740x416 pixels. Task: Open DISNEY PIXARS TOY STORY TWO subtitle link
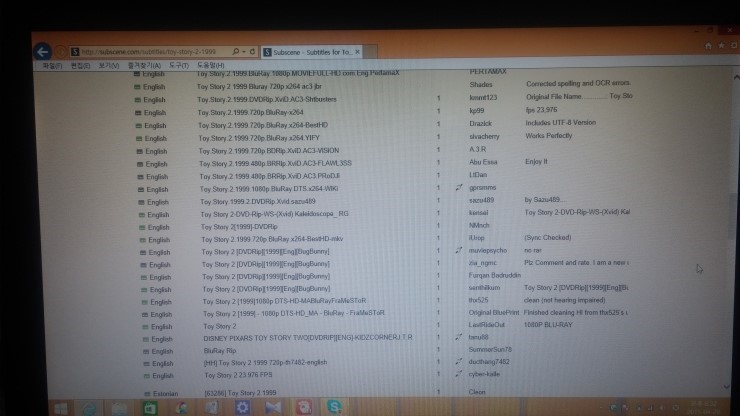(308, 338)
